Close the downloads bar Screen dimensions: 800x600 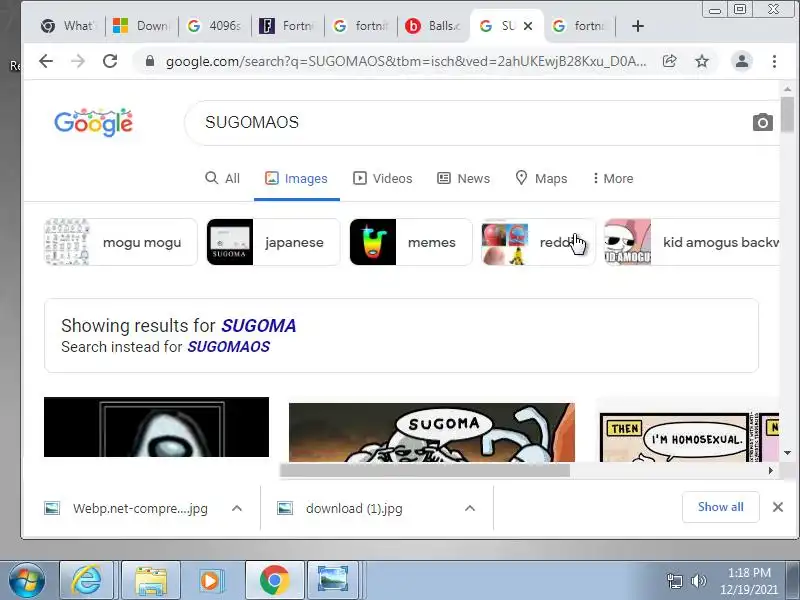click(x=778, y=507)
